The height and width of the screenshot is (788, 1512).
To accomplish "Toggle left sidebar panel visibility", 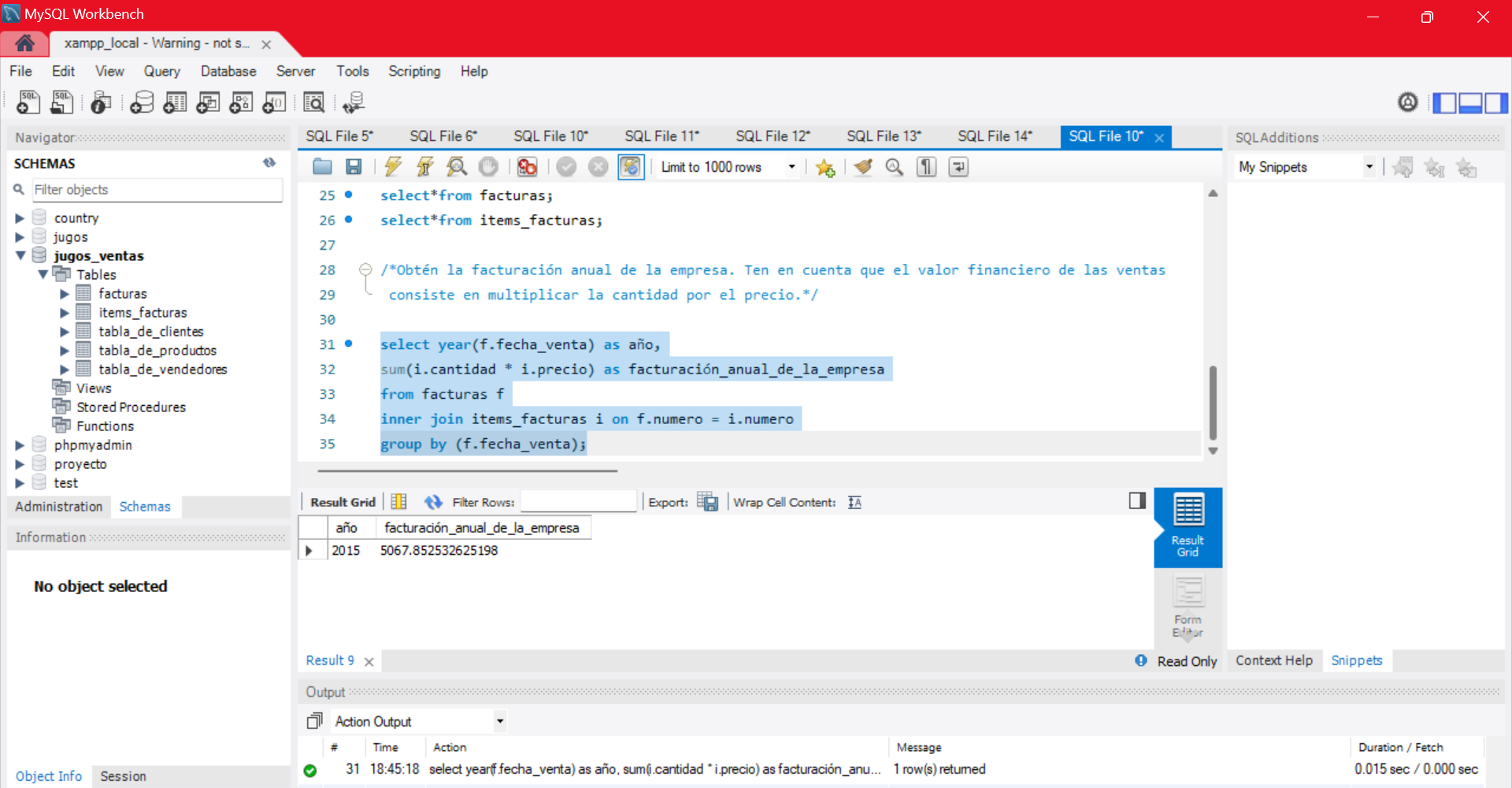I will point(1444,102).
